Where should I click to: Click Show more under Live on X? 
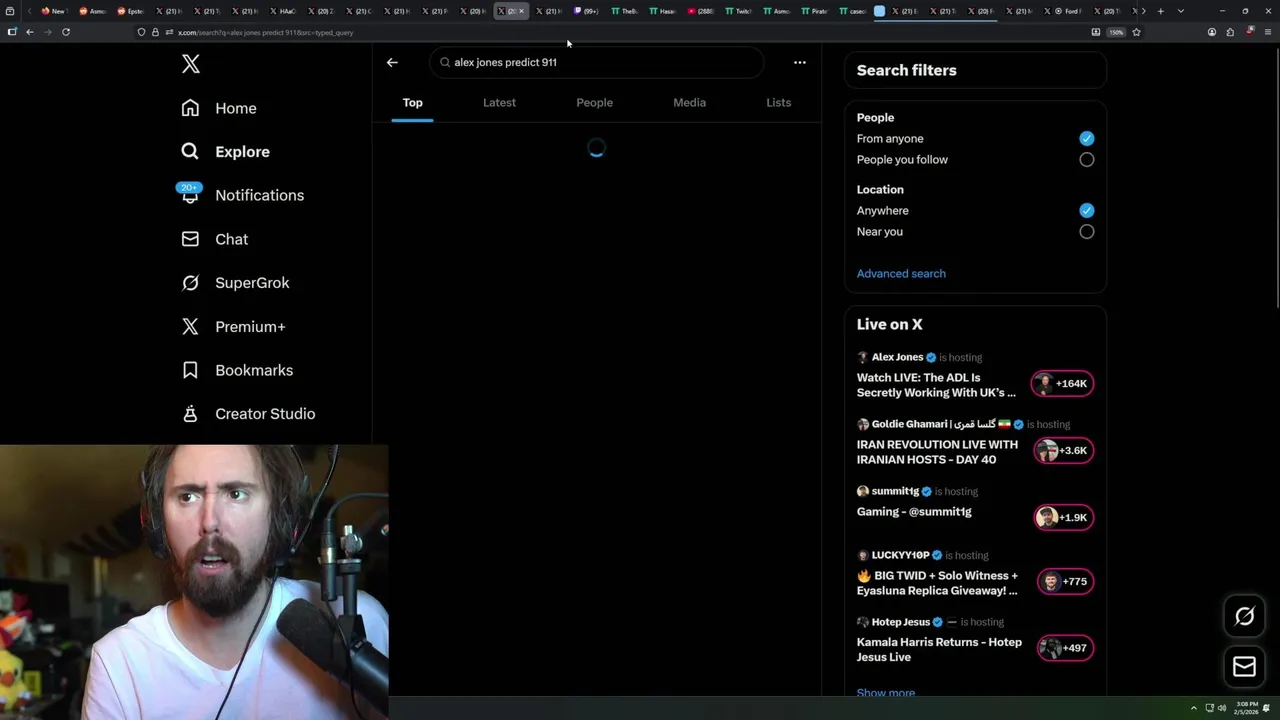[x=886, y=692]
